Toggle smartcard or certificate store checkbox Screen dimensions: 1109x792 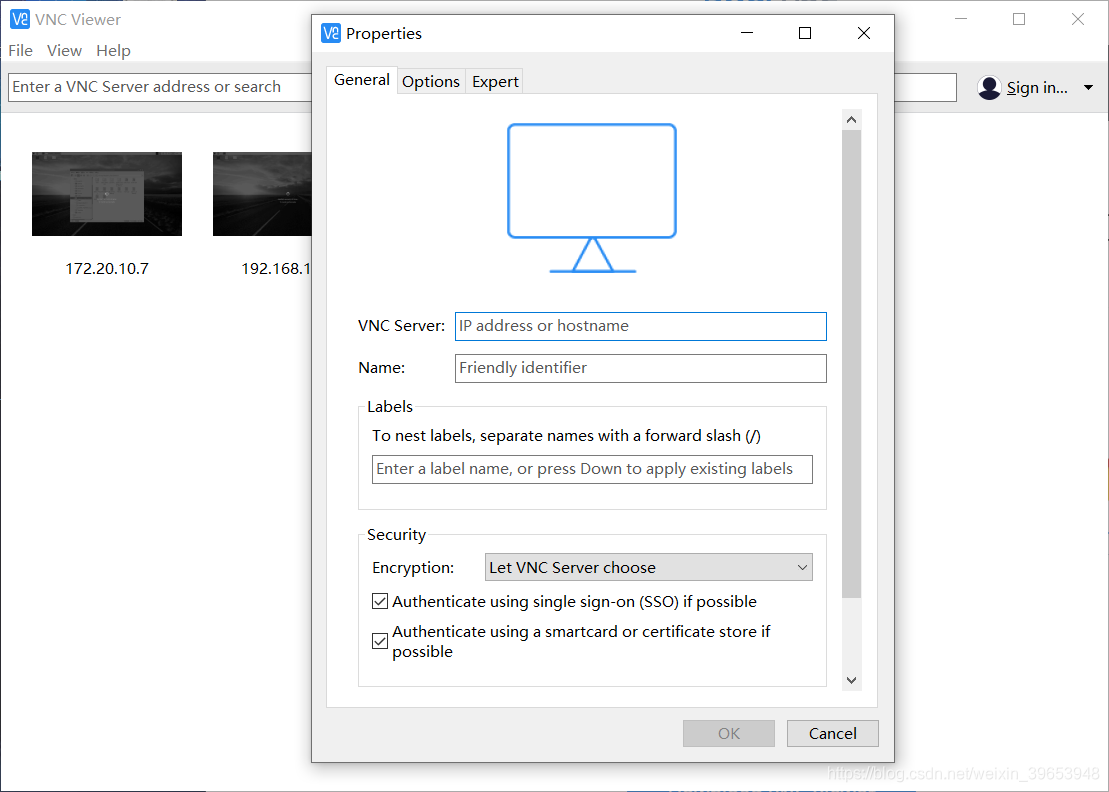coord(380,641)
